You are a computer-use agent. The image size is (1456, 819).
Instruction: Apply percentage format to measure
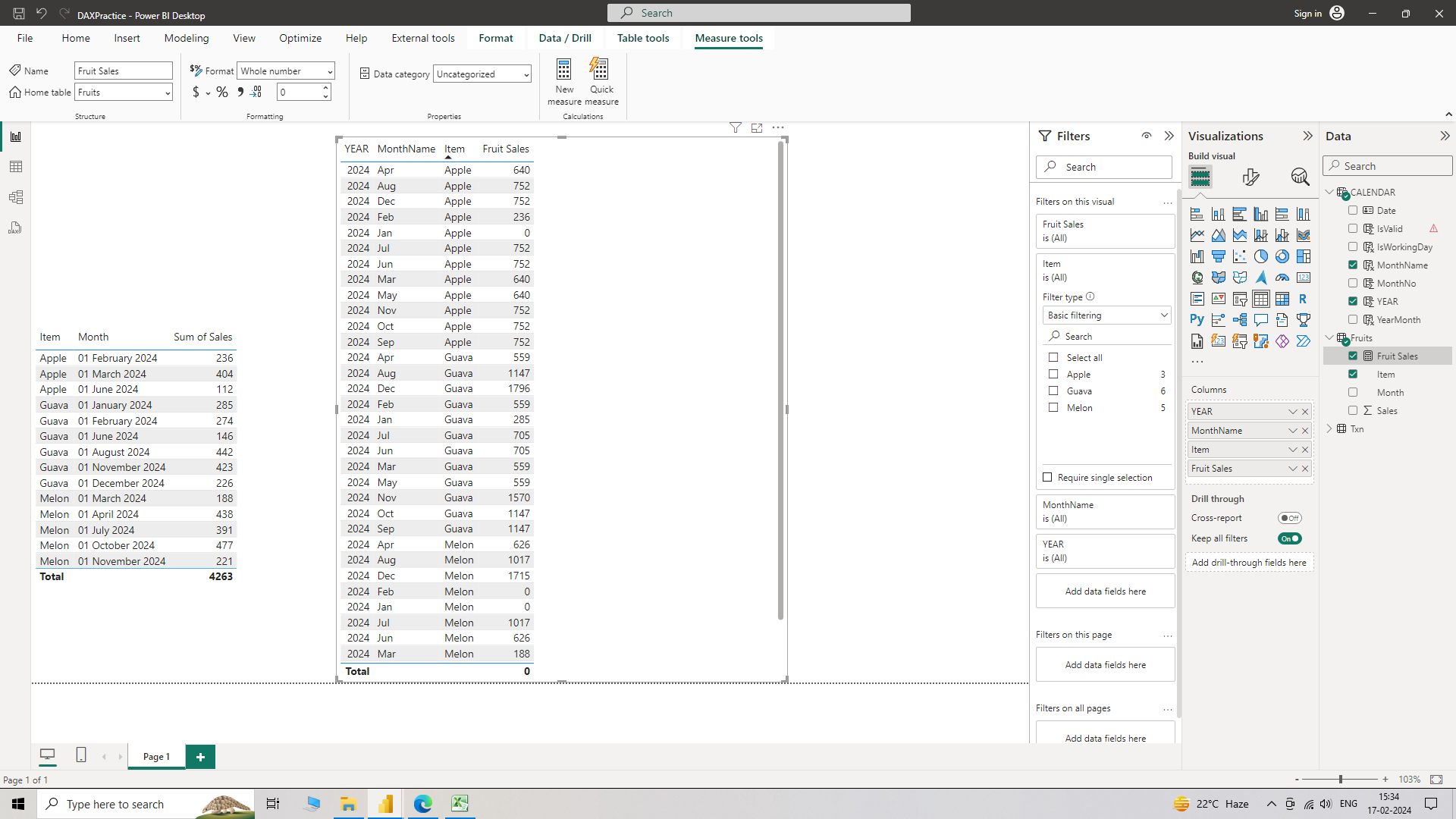coord(222,92)
